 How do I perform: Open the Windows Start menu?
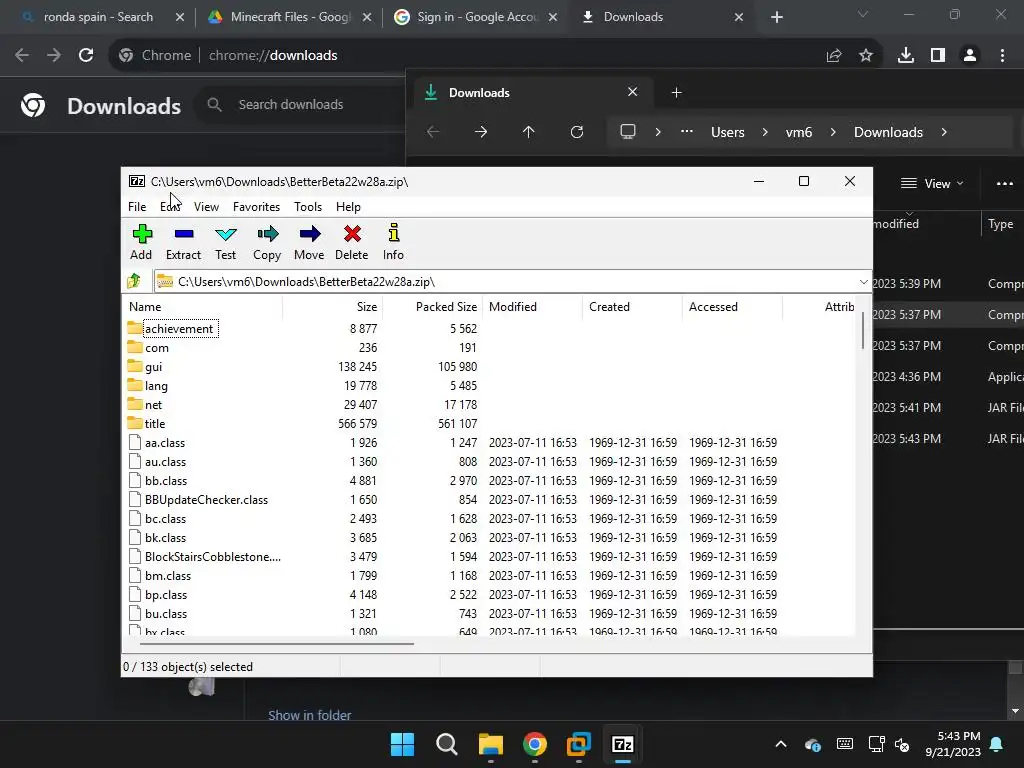(402, 744)
